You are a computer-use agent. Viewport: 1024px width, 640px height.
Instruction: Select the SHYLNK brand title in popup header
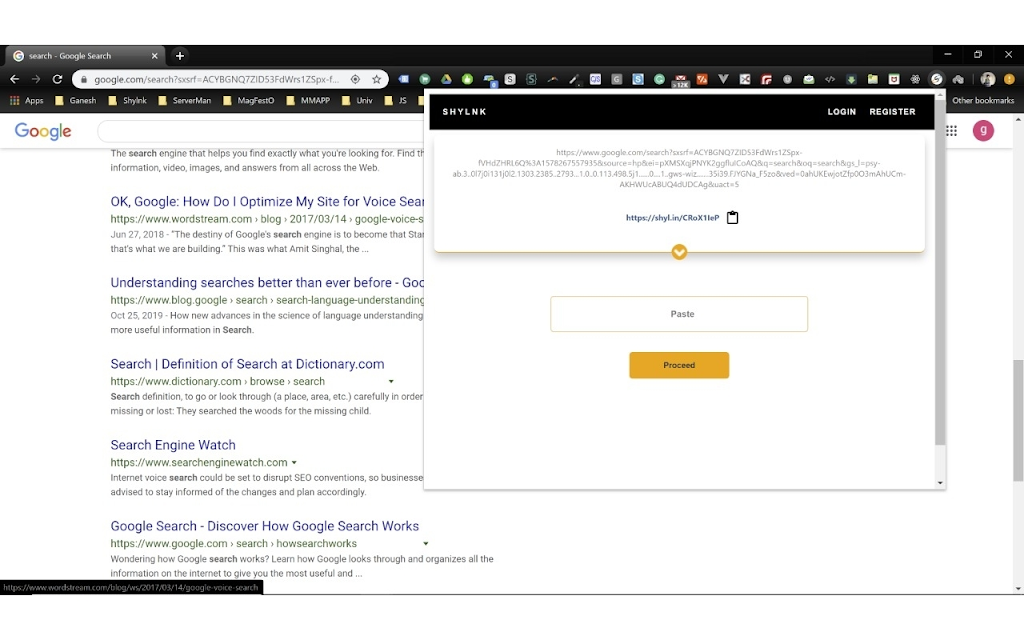click(x=464, y=112)
